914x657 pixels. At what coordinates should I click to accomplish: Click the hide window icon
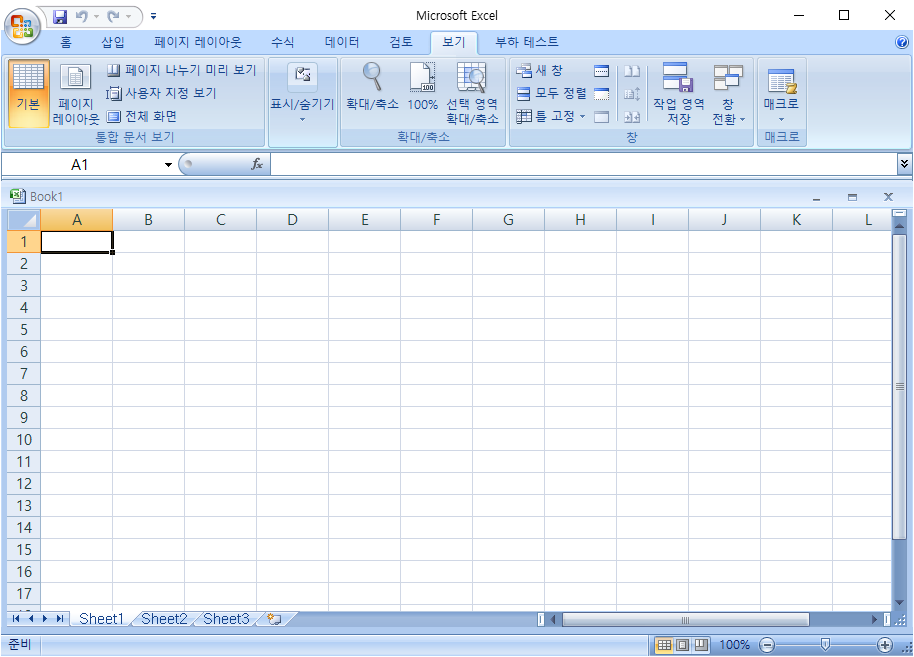pos(602,94)
